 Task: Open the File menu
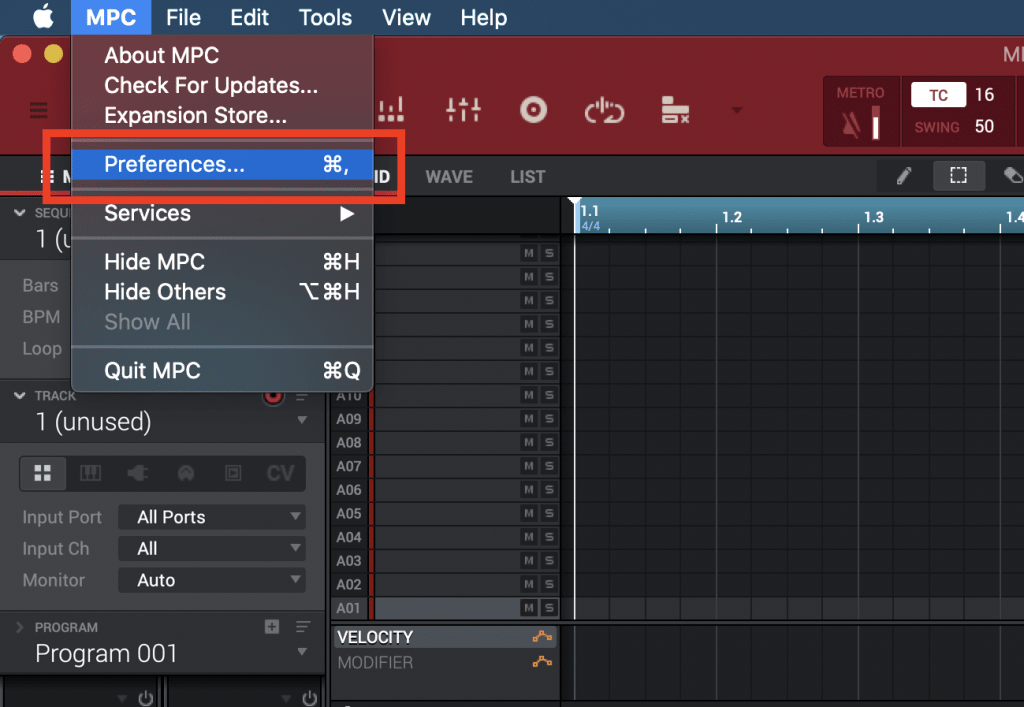[183, 17]
